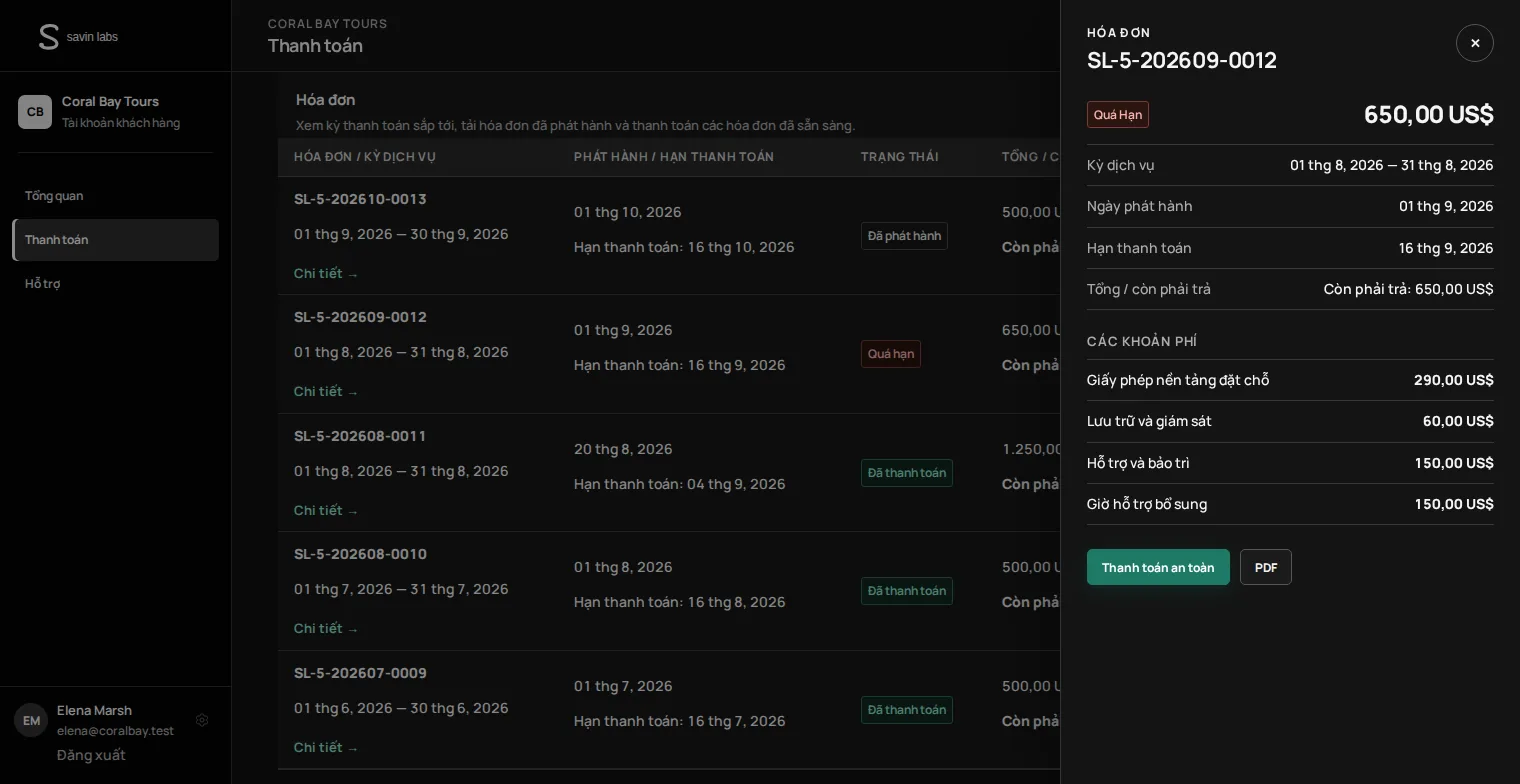1520x784 pixels.
Task: Click the EM user avatar
Action: coord(31,720)
